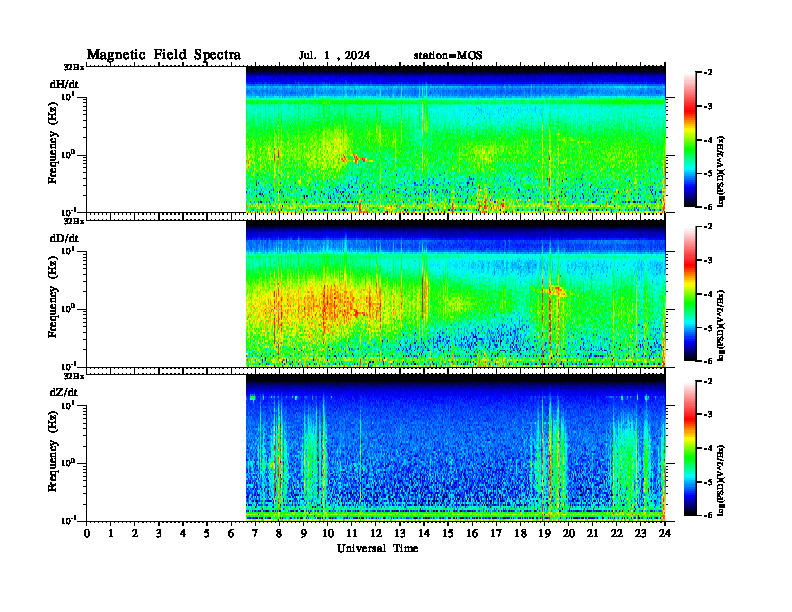
Task: Click the -2 tick on dH/dt color bar
Action: click(708, 73)
